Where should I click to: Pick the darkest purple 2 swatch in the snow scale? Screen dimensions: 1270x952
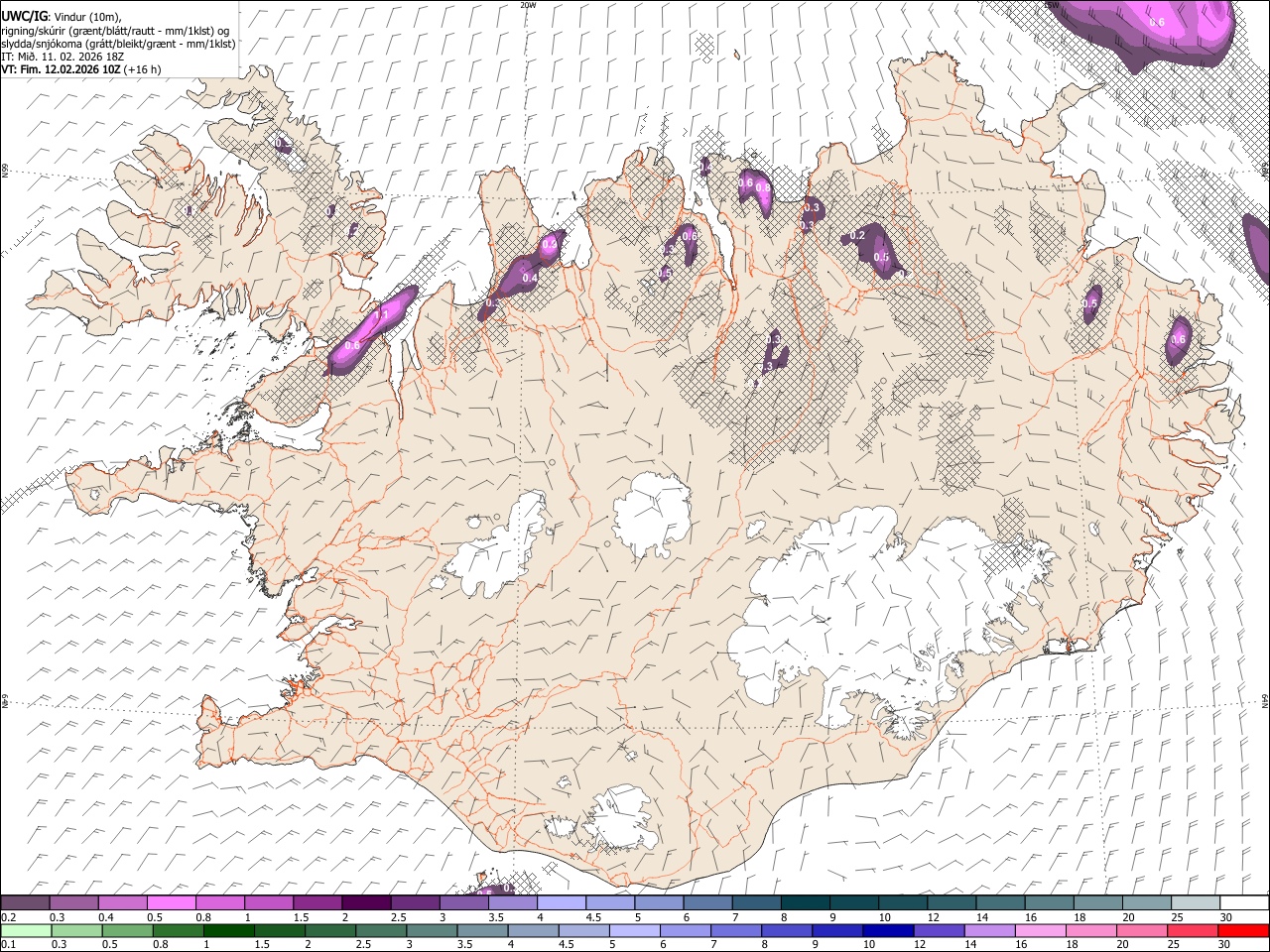pos(365,903)
